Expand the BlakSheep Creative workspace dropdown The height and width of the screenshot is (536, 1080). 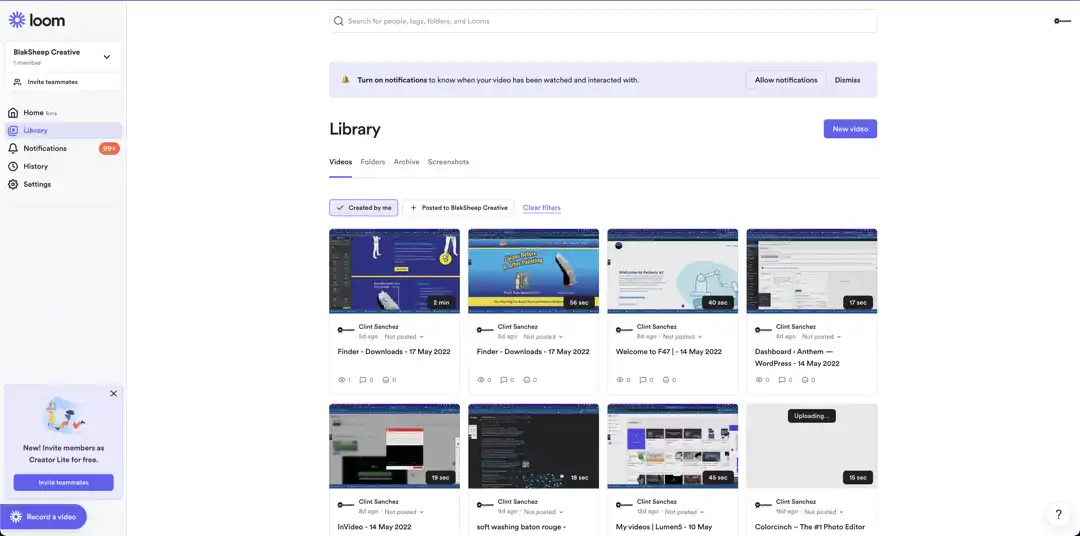point(107,56)
